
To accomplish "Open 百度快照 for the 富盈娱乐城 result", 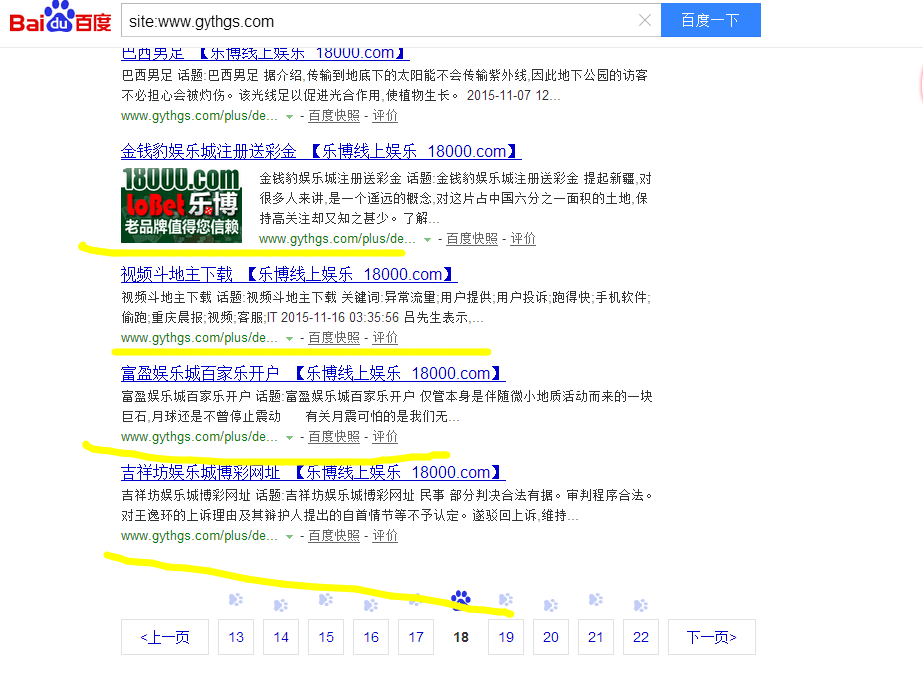I will pos(334,436).
